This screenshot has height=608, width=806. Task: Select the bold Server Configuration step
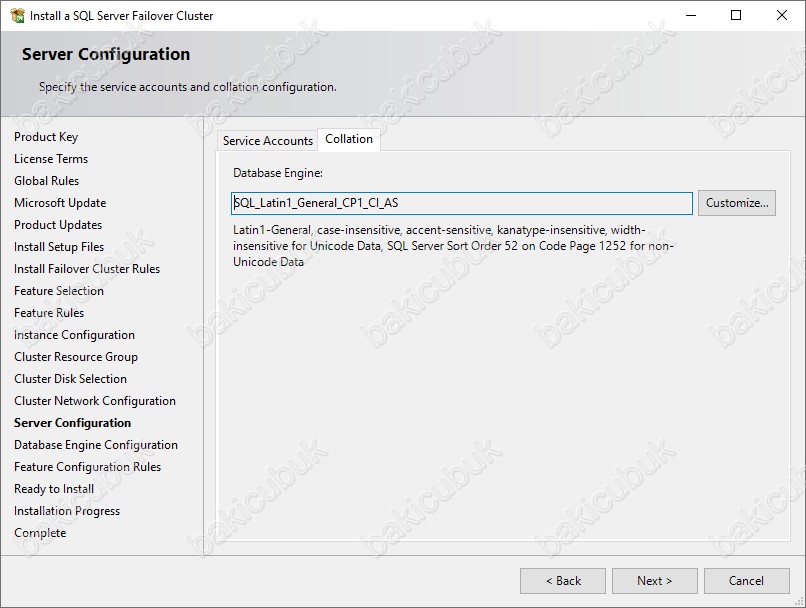click(72, 423)
